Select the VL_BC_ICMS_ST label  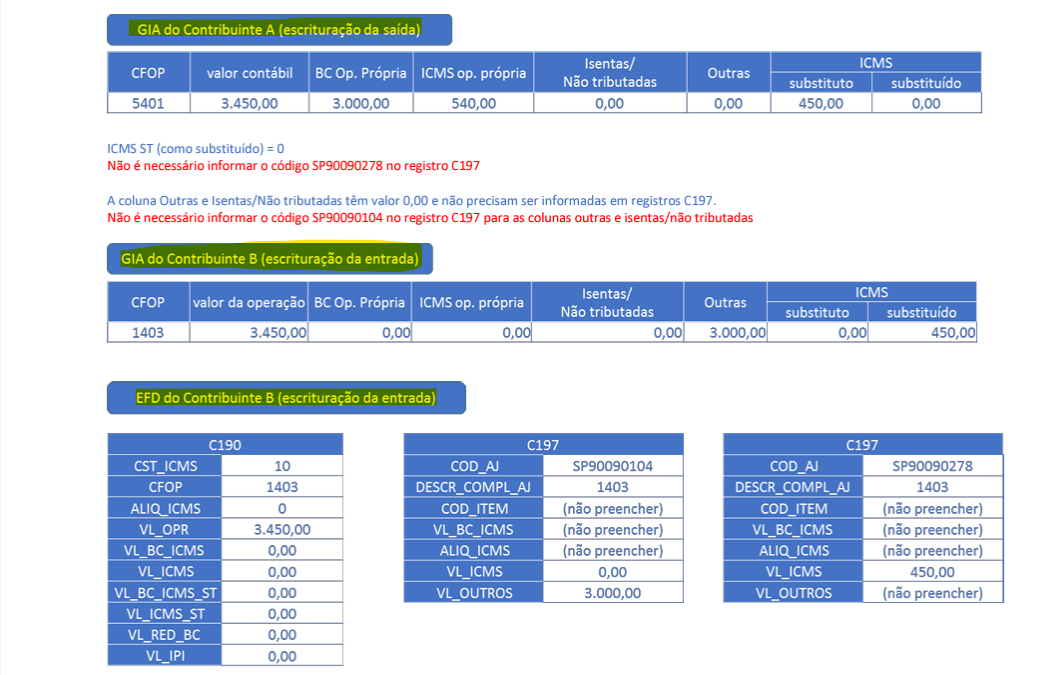[x=165, y=593]
